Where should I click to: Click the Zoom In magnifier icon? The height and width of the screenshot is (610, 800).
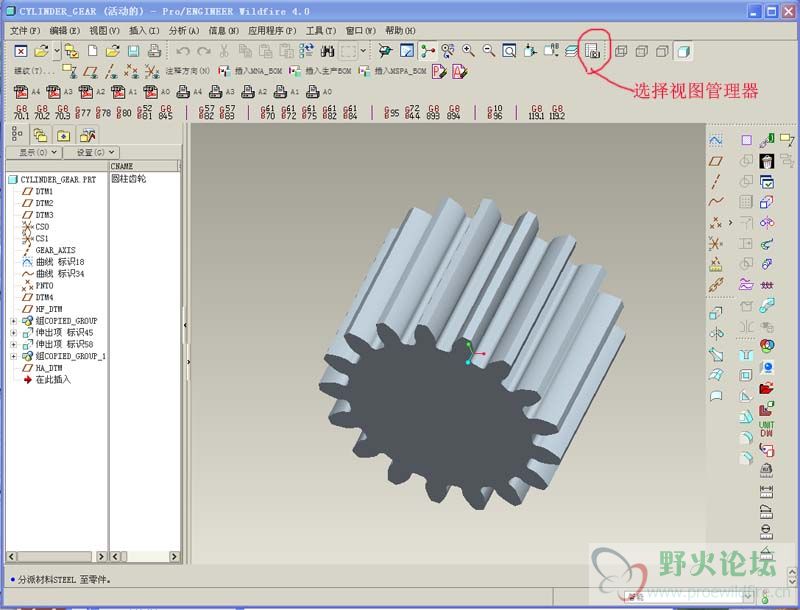[x=468, y=50]
